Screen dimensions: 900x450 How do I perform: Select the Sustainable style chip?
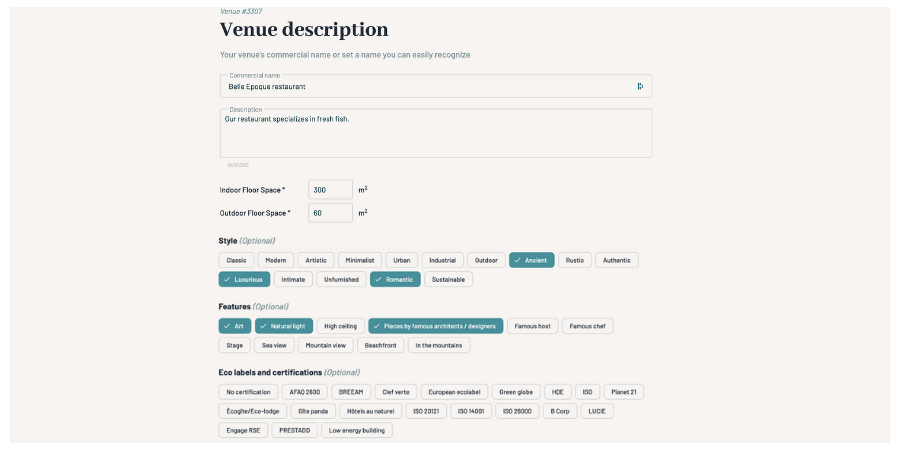click(448, 280)
